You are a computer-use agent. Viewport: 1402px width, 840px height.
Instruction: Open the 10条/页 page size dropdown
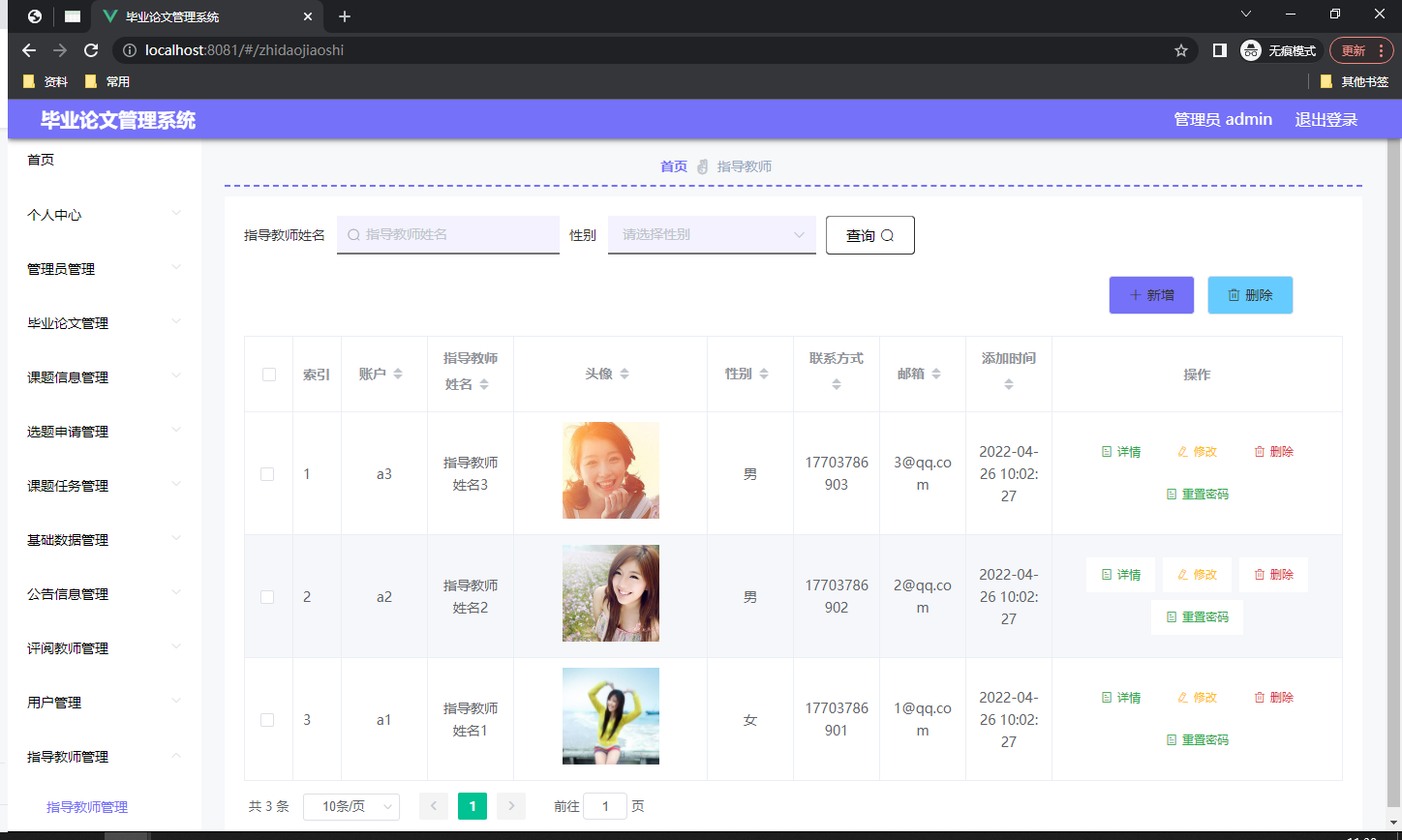(x=350, y=805)
